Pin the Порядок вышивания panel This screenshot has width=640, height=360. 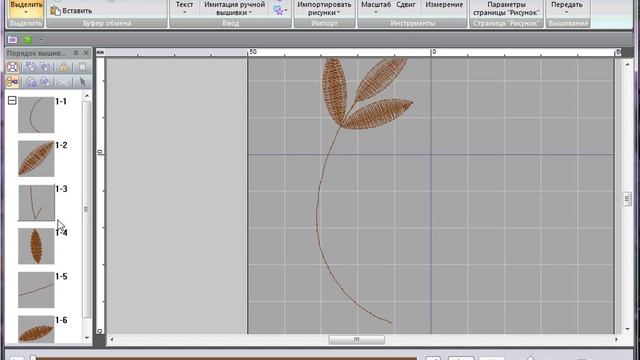76,53
